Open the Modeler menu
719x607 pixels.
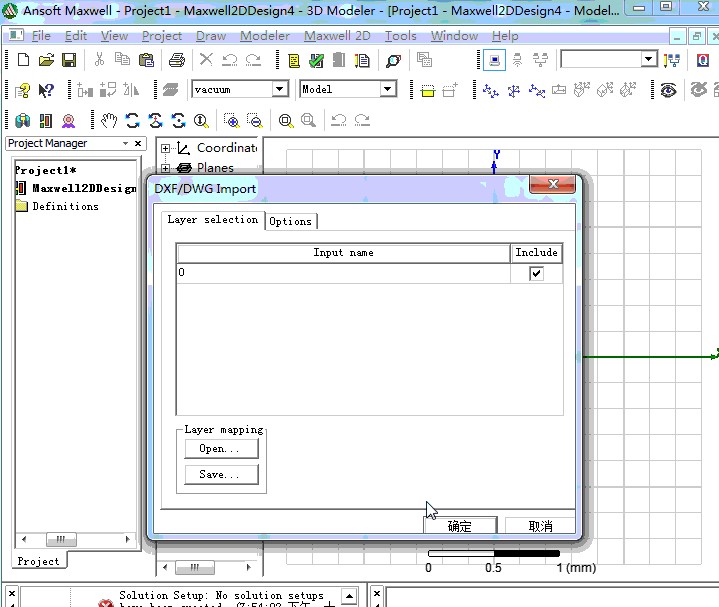(265, 36)
